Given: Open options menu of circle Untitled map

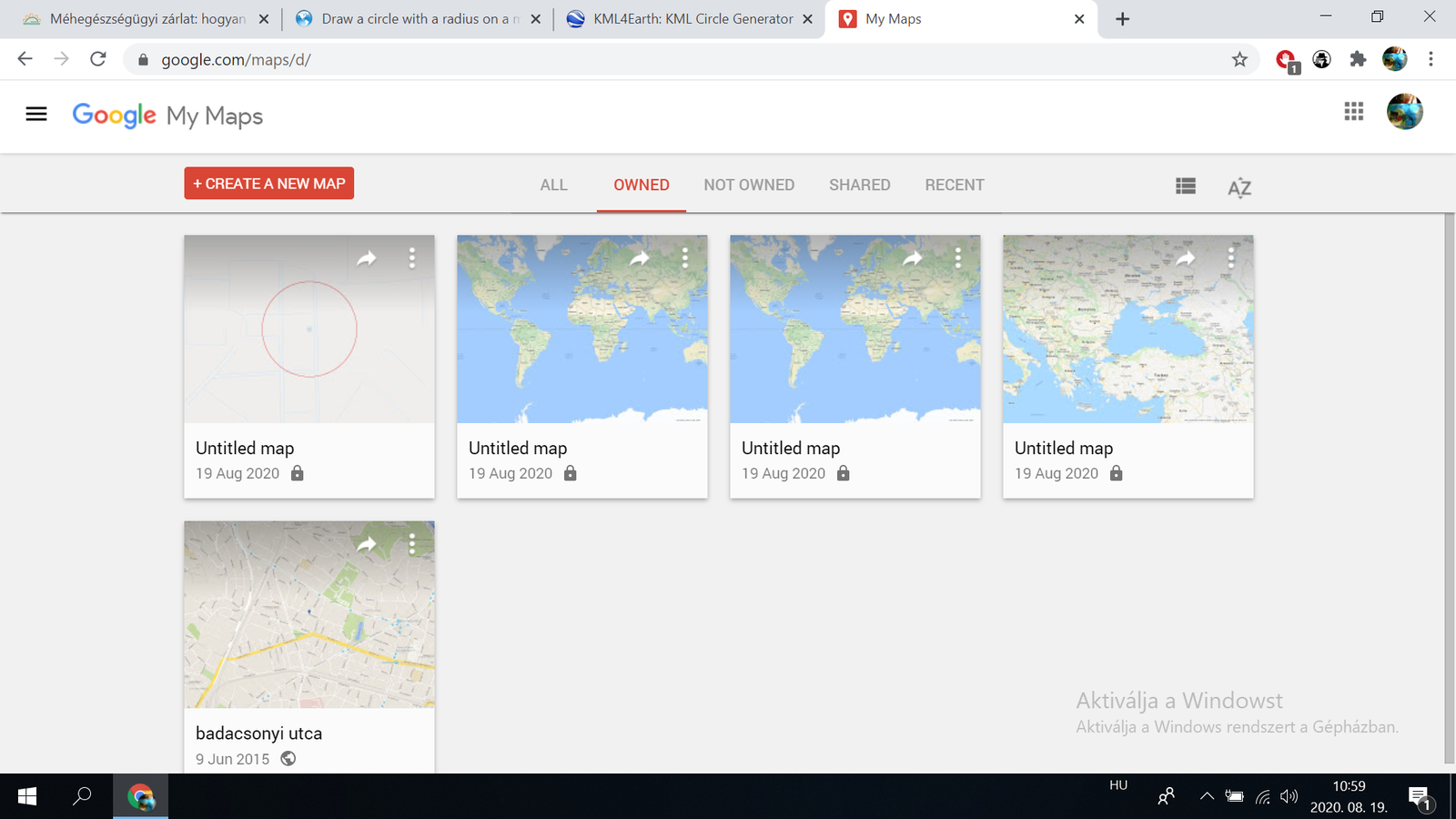Looking at the screenshot, I should pyautogui.click(x=412, y=258).
